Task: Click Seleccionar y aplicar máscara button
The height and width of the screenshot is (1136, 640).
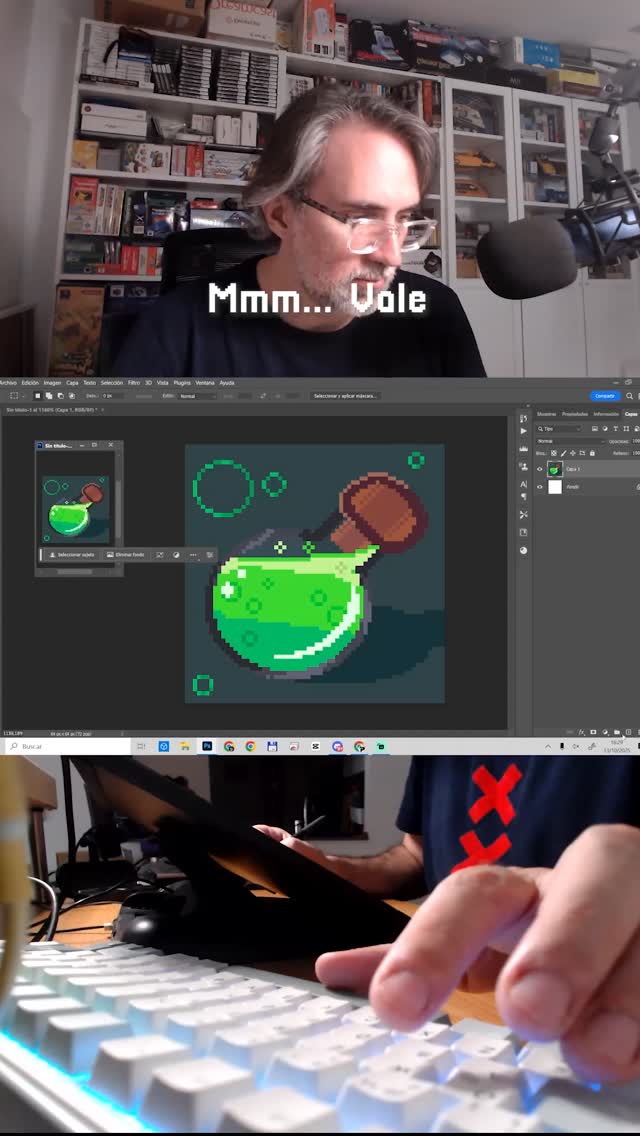Action: (x=346, y=396)
